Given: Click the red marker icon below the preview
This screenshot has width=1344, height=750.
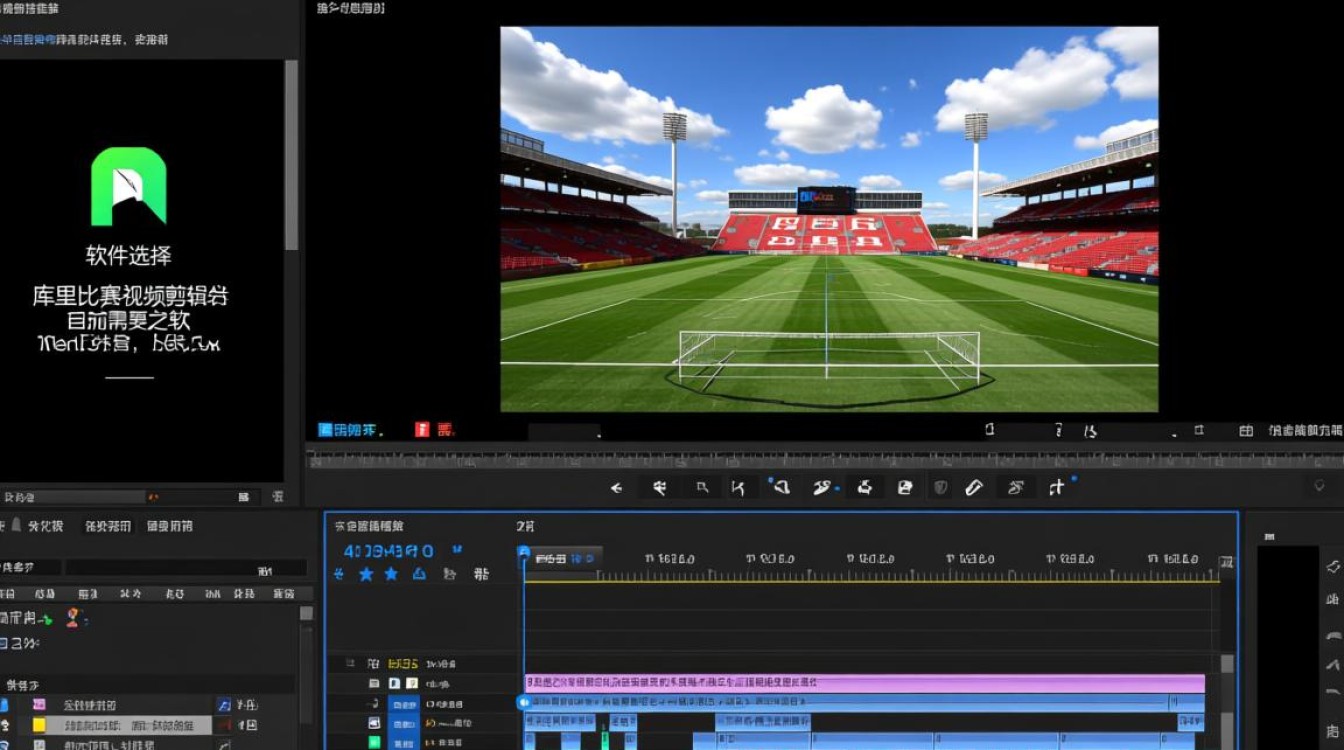Looking at the screenshot, I should [x=423, y=430].
